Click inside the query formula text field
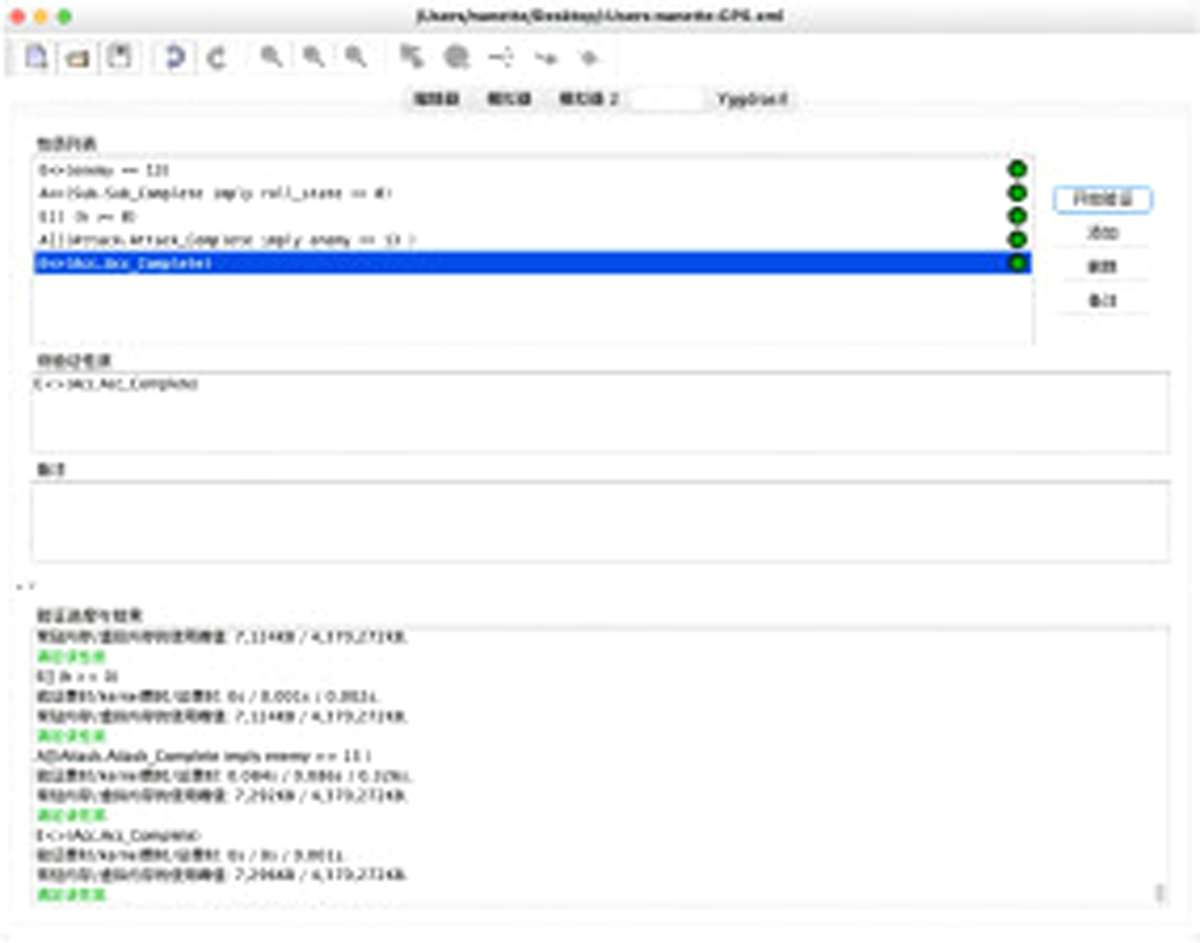The width and height of the screenshot is (1200, 943). (600, 411)
